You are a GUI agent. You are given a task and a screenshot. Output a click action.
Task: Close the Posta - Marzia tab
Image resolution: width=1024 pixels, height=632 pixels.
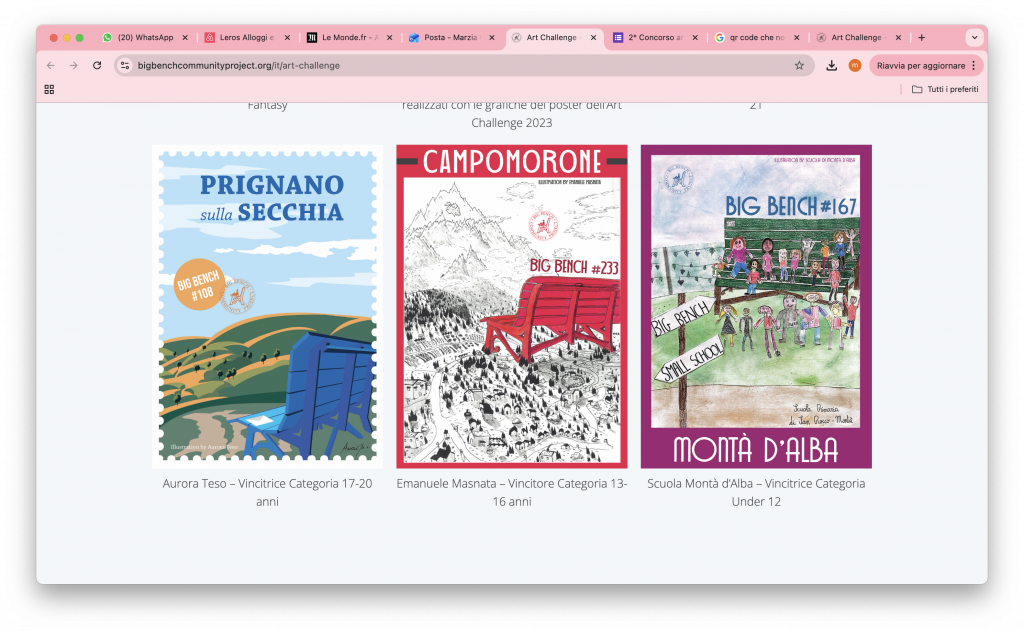tap(492, 38)
